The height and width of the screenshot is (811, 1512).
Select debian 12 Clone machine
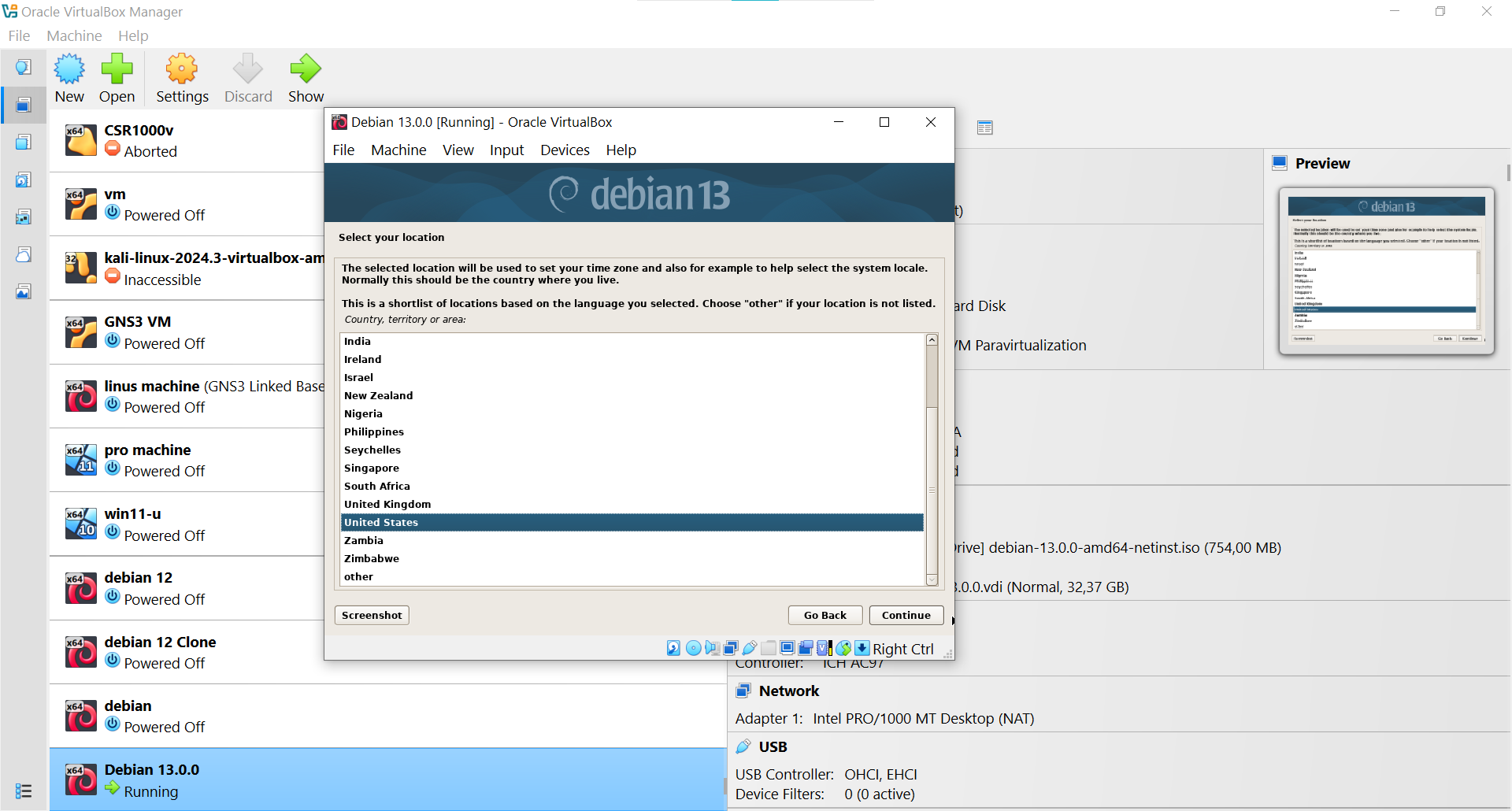tap(187, 652)
